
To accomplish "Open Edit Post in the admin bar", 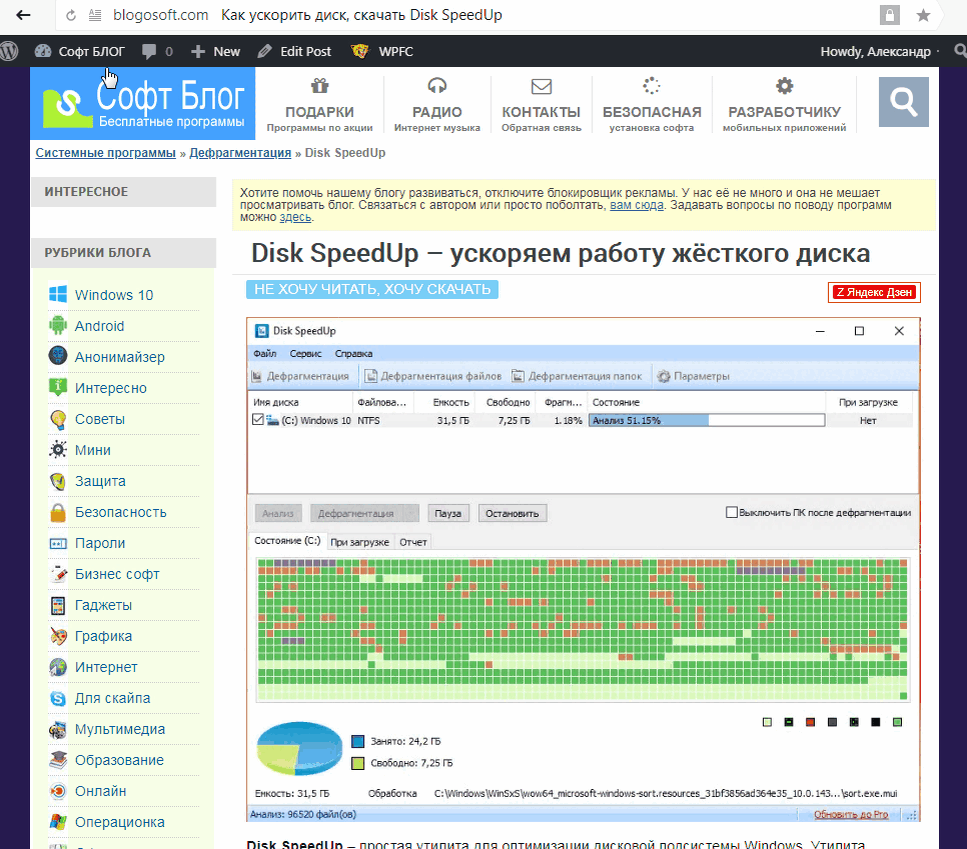I will pos(295,52).
